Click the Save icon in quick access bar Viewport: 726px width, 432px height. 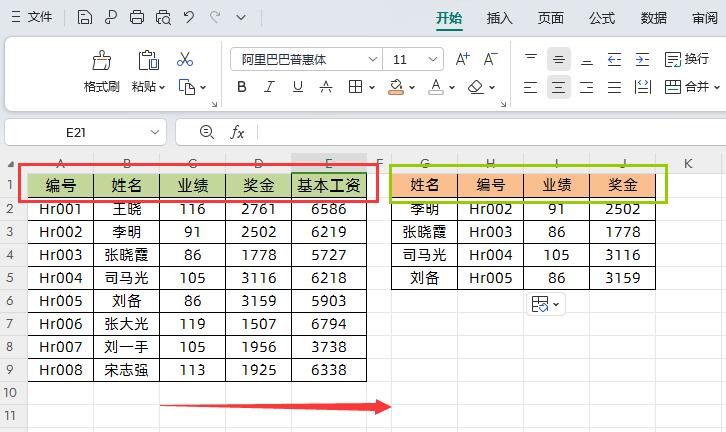[x=85, y=17]
